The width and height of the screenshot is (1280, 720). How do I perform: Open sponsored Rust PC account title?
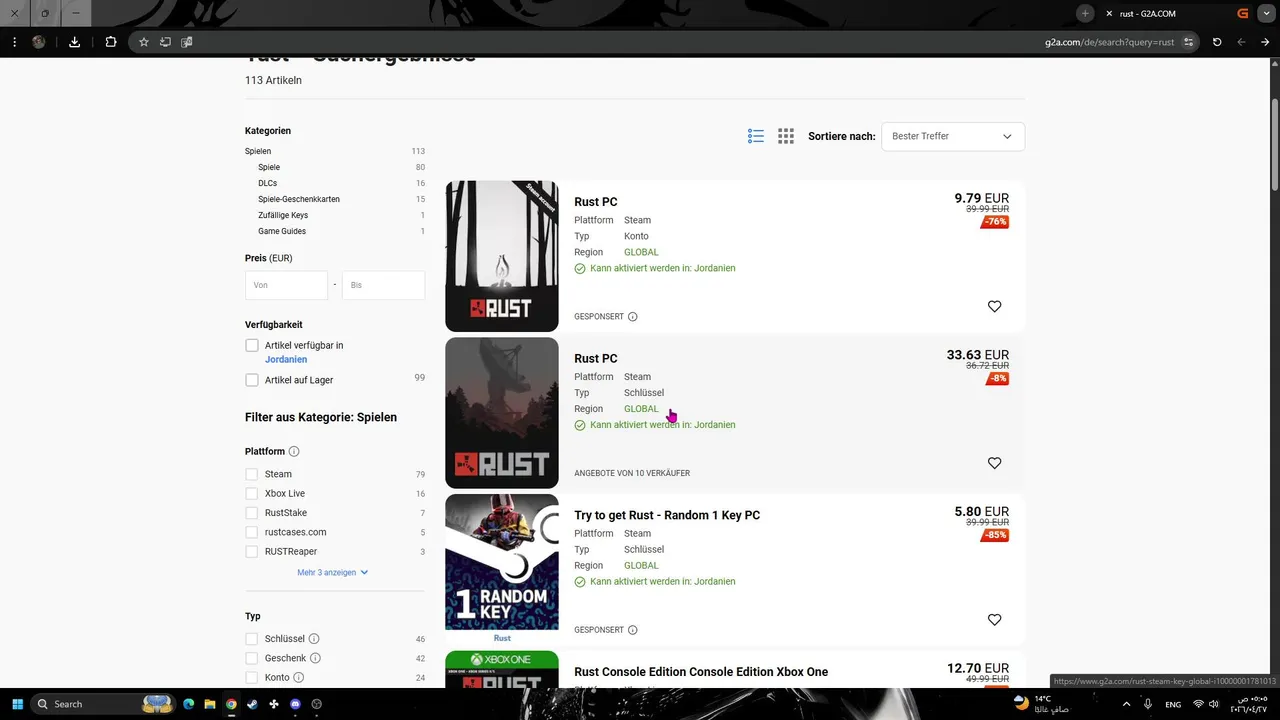(x=596, y=202)
